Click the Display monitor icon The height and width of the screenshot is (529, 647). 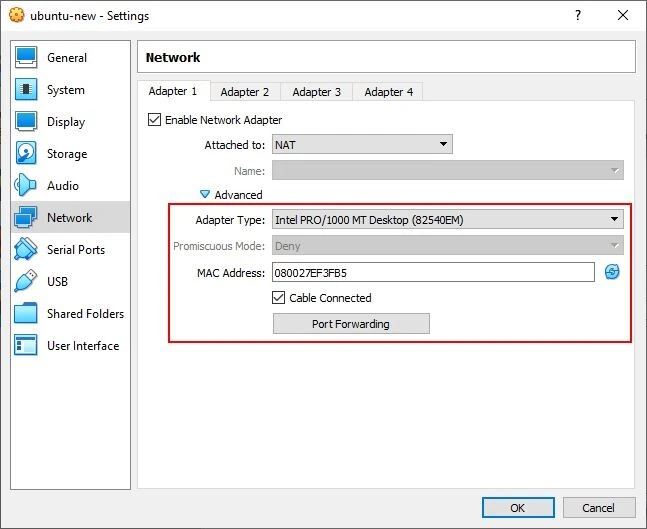coord(27,122)
